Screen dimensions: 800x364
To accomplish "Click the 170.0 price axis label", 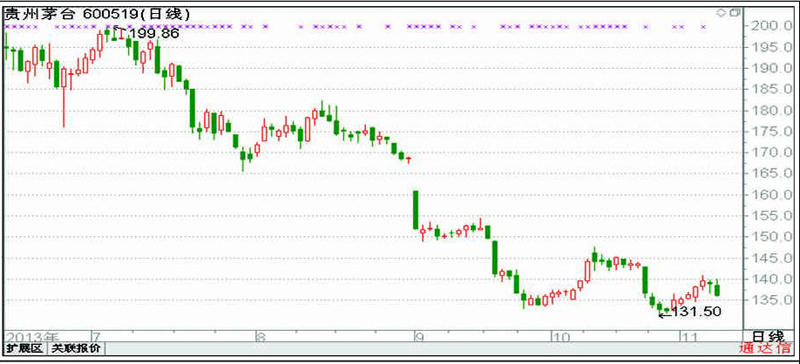I will tap(771, 153).
